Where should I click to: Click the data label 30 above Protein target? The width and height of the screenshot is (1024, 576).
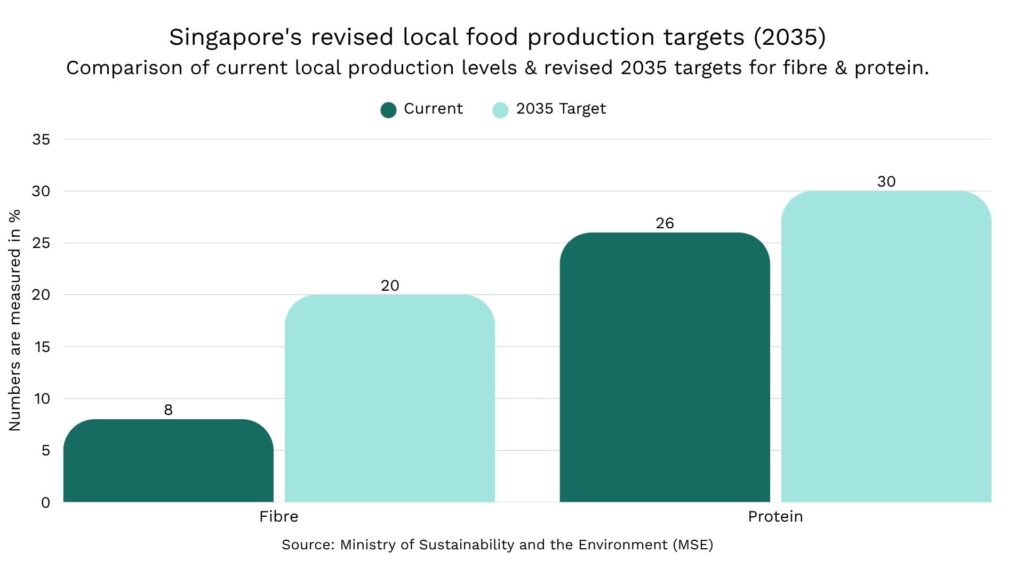coord(886,182)
